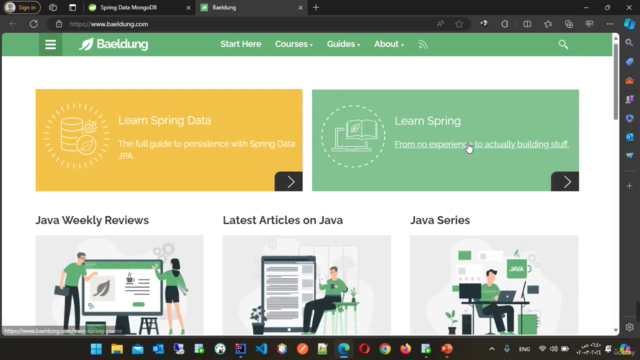This screenshot has width=640, height=360.
Task: Click arrow button on Learn Spring card
Action: pyautogui.click(x=565, y=182)
